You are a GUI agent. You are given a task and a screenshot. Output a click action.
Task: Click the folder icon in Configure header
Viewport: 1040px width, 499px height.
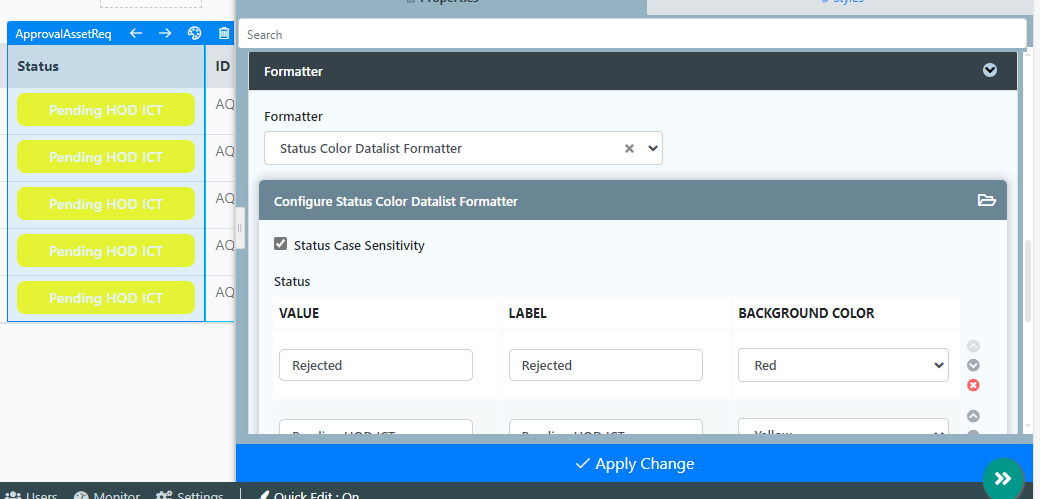(x=986, y=201)
